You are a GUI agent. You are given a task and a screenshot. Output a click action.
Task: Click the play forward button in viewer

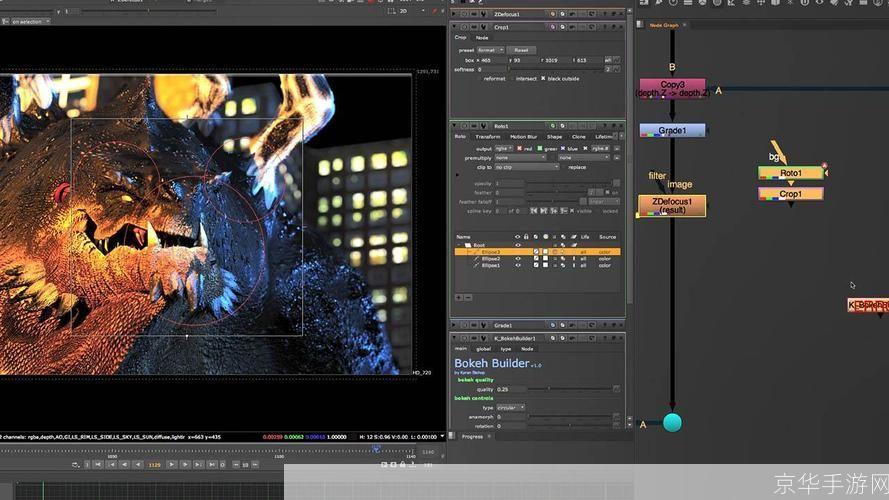pos(172,464)
